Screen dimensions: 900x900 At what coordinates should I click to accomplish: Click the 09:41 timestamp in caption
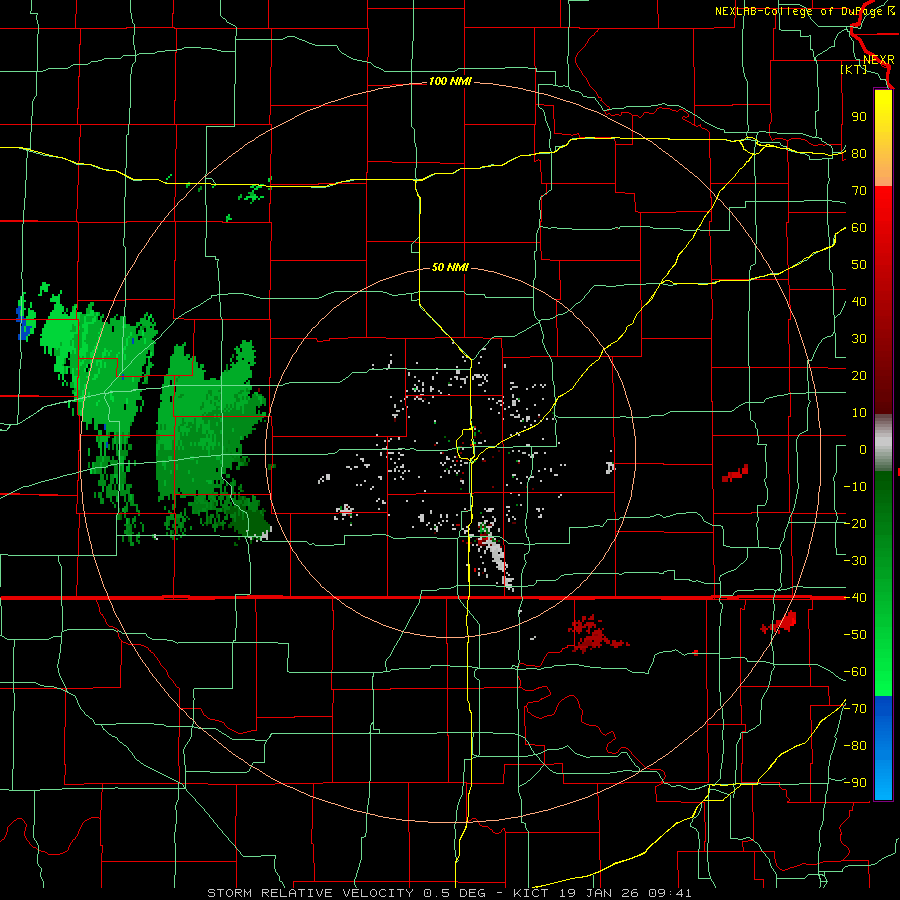coord(670,893)
